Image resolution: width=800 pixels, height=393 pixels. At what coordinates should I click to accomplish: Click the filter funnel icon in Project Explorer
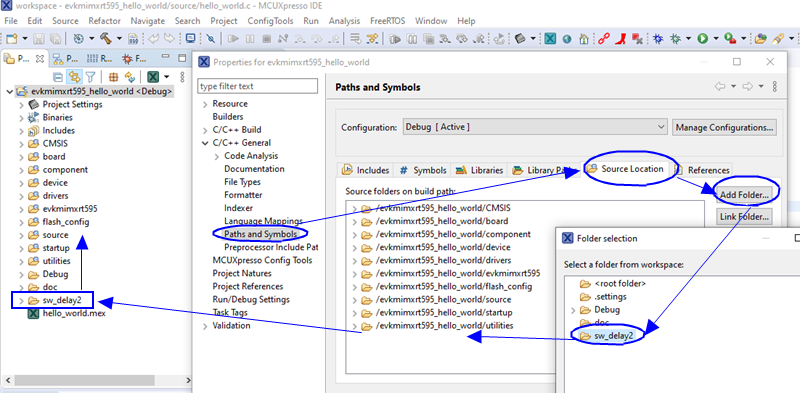pyautogui.click(x=90, y=77)
